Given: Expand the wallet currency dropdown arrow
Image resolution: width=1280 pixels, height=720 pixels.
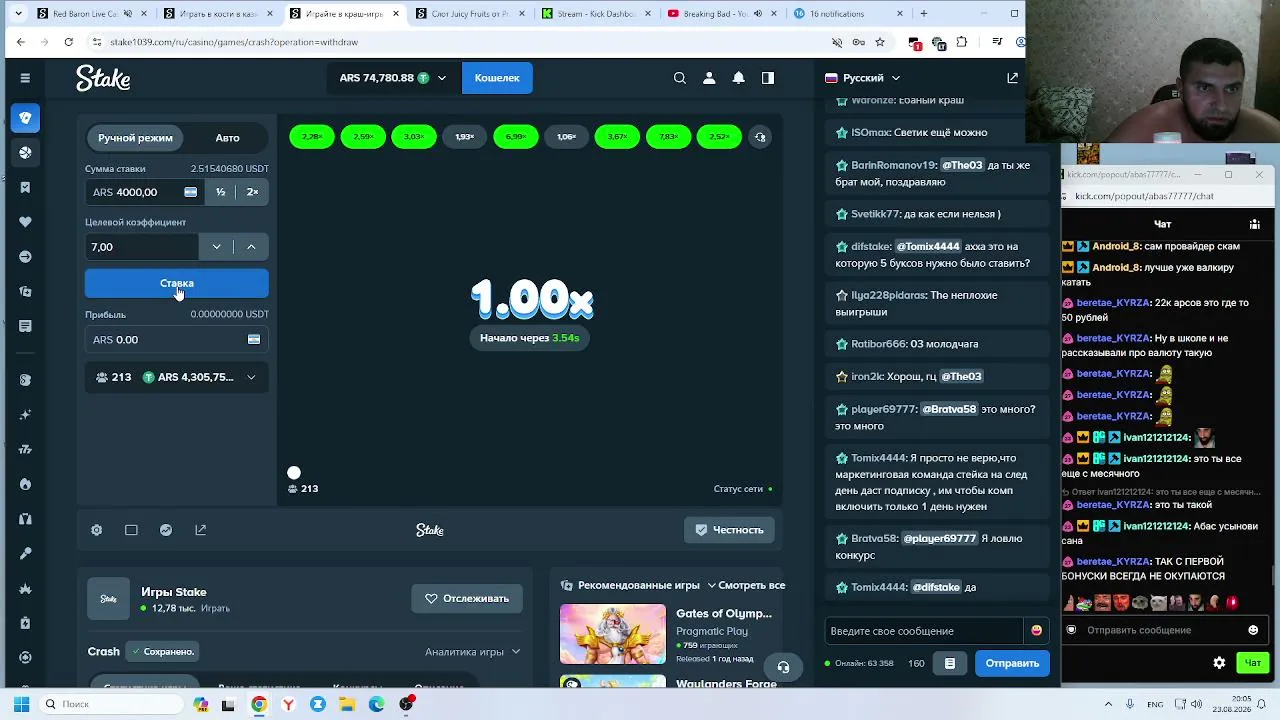Looking at the screenshot, I should point(442,78).
